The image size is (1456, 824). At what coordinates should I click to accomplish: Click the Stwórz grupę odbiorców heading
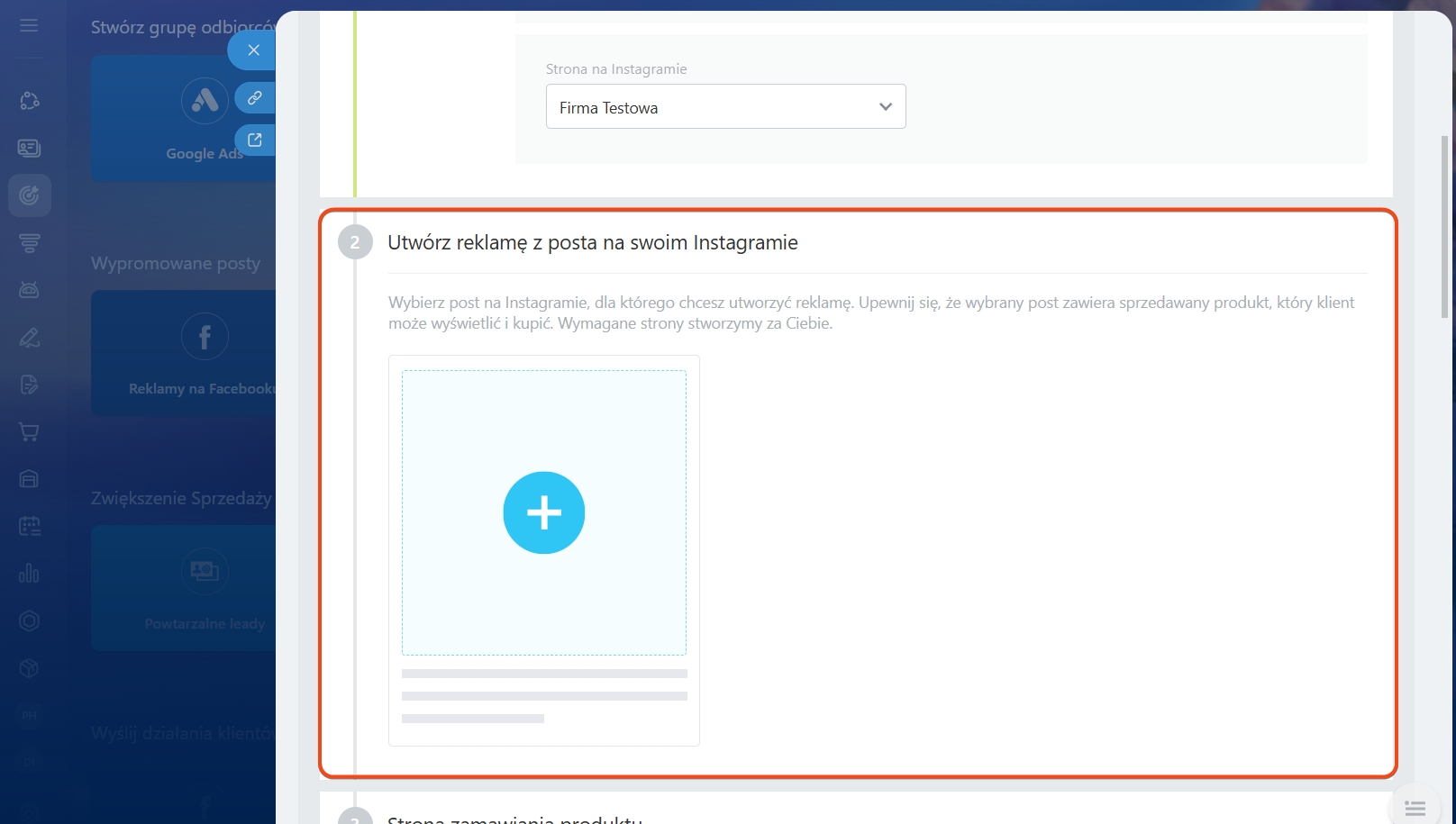point(183,27)
